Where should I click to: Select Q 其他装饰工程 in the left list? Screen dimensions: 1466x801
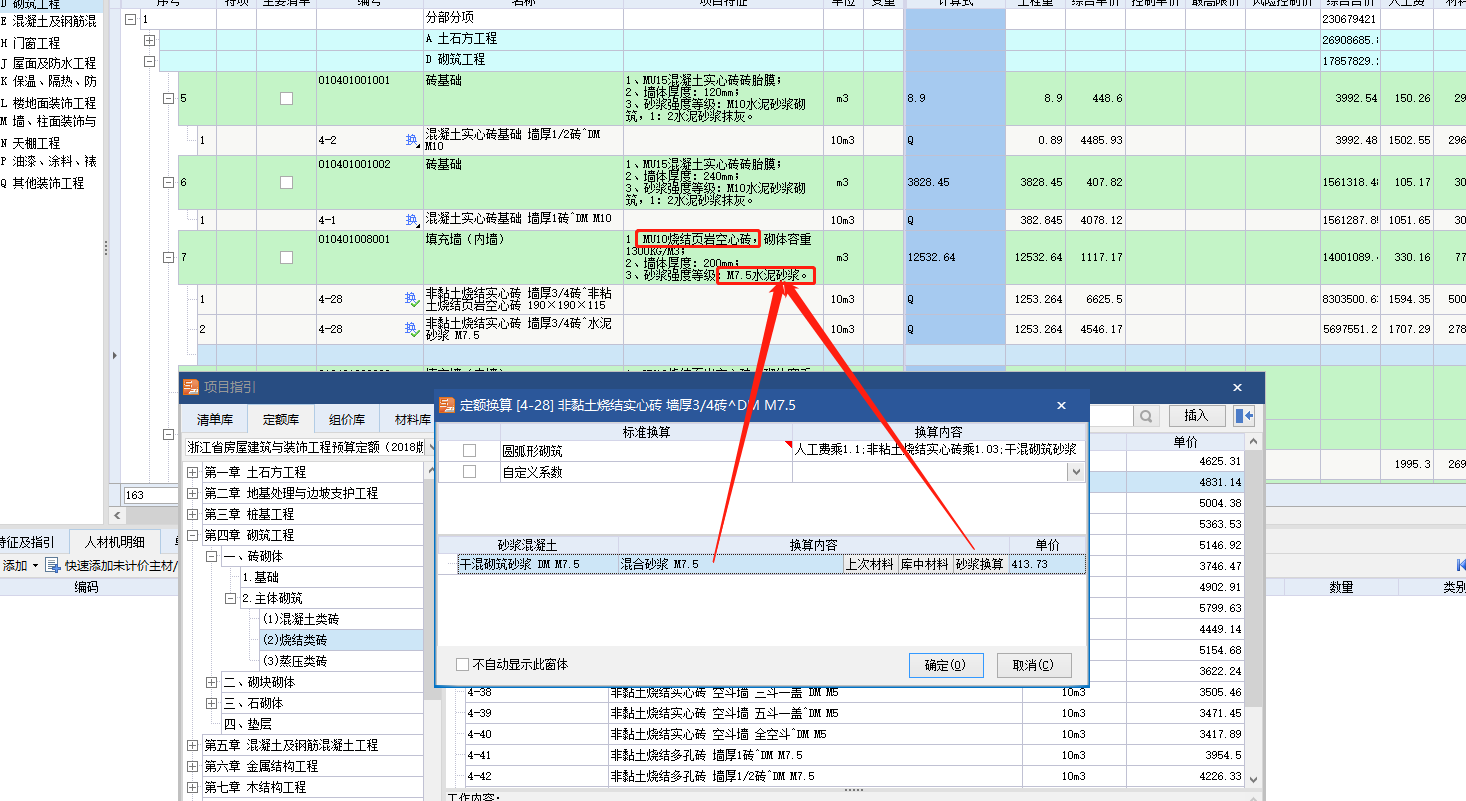43,183
